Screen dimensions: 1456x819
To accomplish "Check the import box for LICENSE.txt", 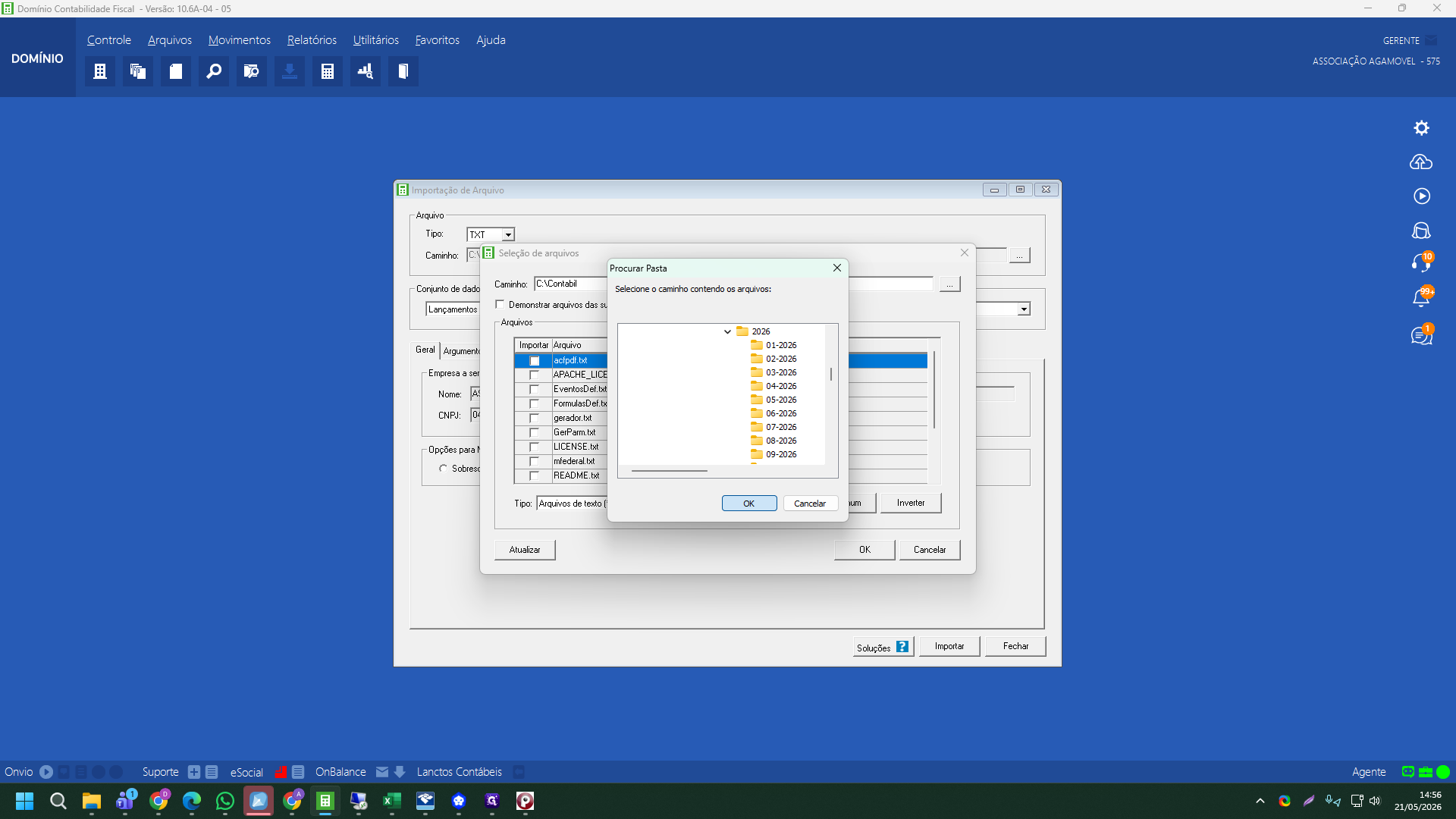I will (535, 447).
